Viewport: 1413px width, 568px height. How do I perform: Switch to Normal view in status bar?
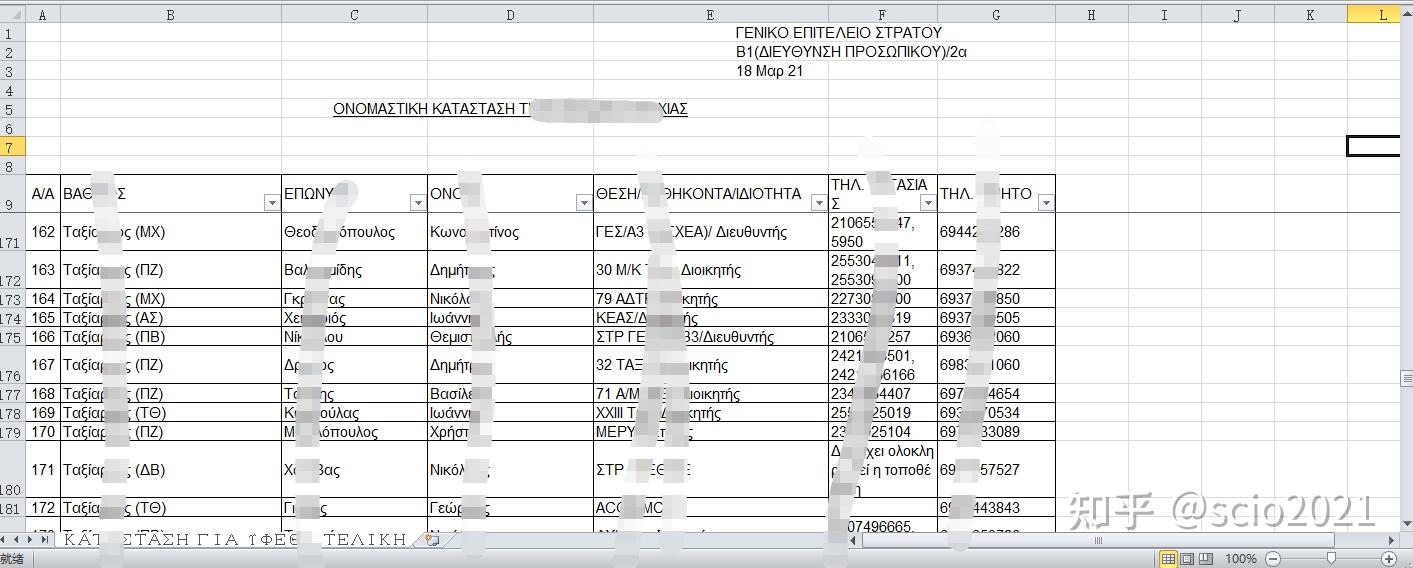(1167, 558)
